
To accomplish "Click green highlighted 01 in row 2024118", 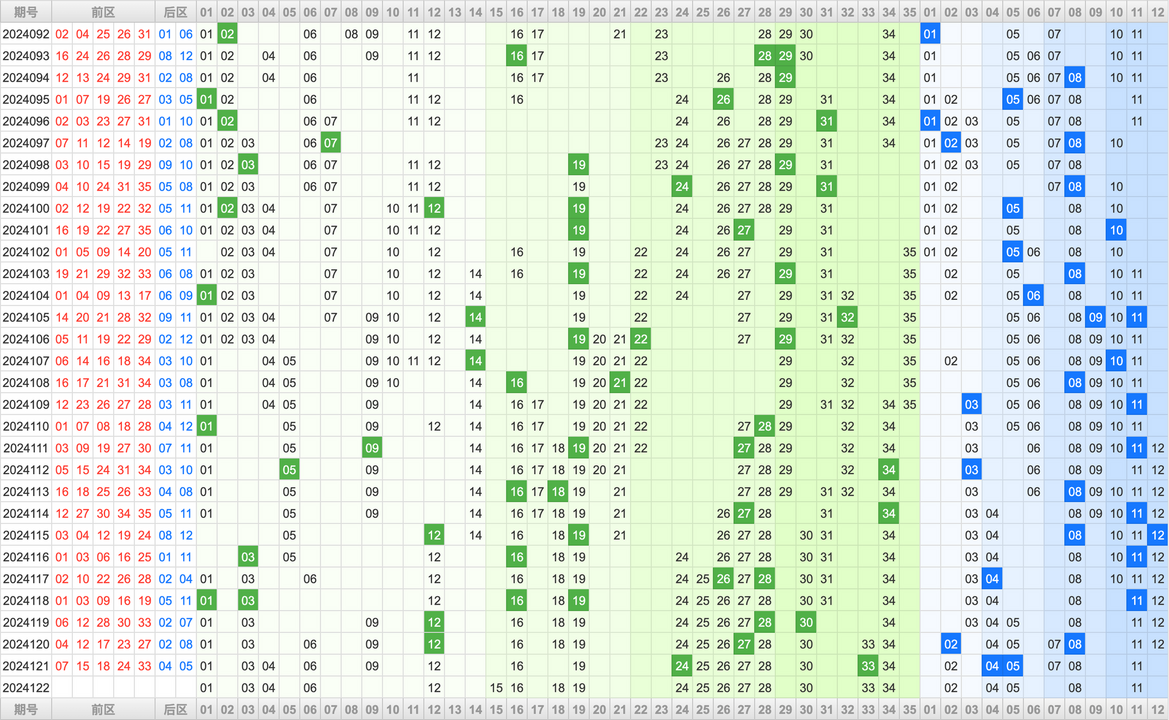I will (207, 601).
